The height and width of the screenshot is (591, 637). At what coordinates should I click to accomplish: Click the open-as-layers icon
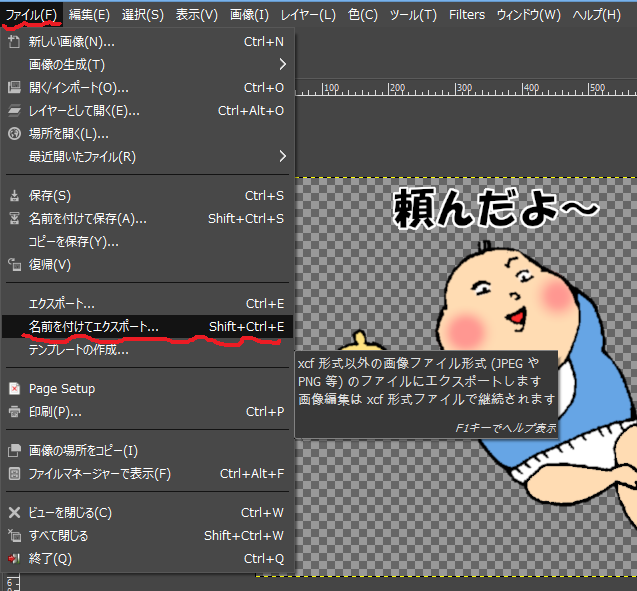pos(14,110)
